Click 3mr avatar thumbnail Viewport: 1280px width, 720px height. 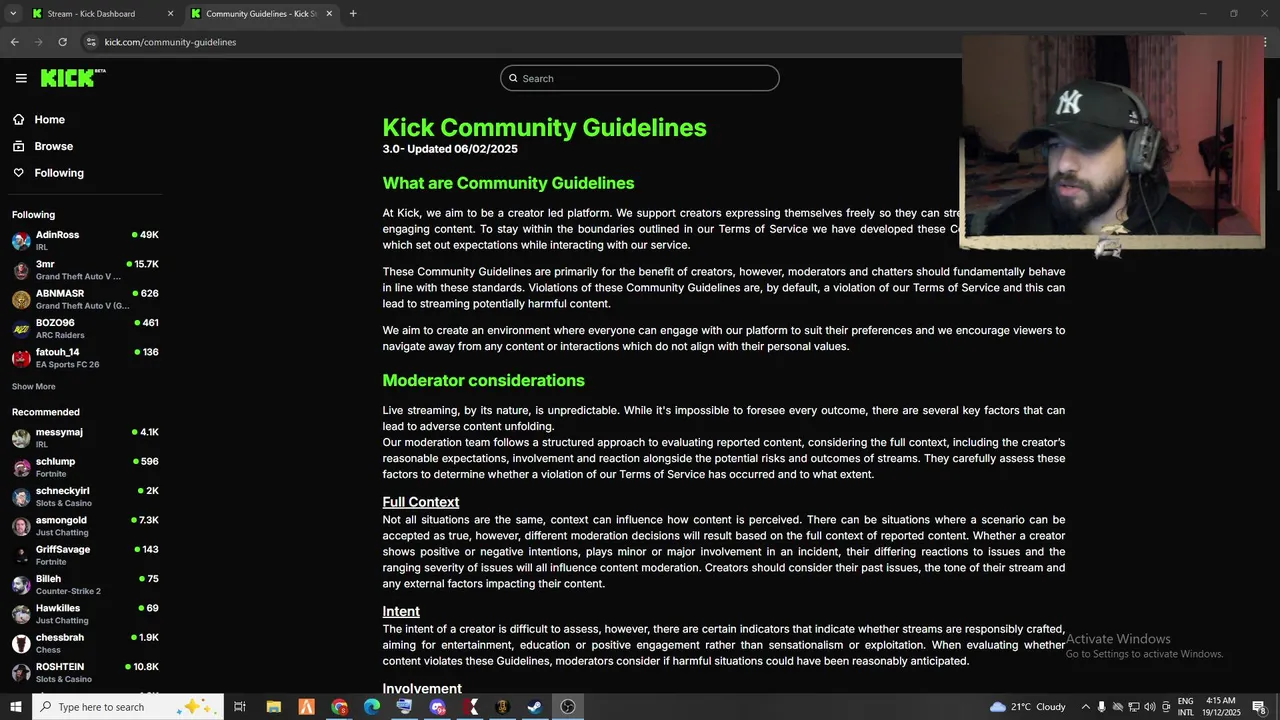pos(21,270)
